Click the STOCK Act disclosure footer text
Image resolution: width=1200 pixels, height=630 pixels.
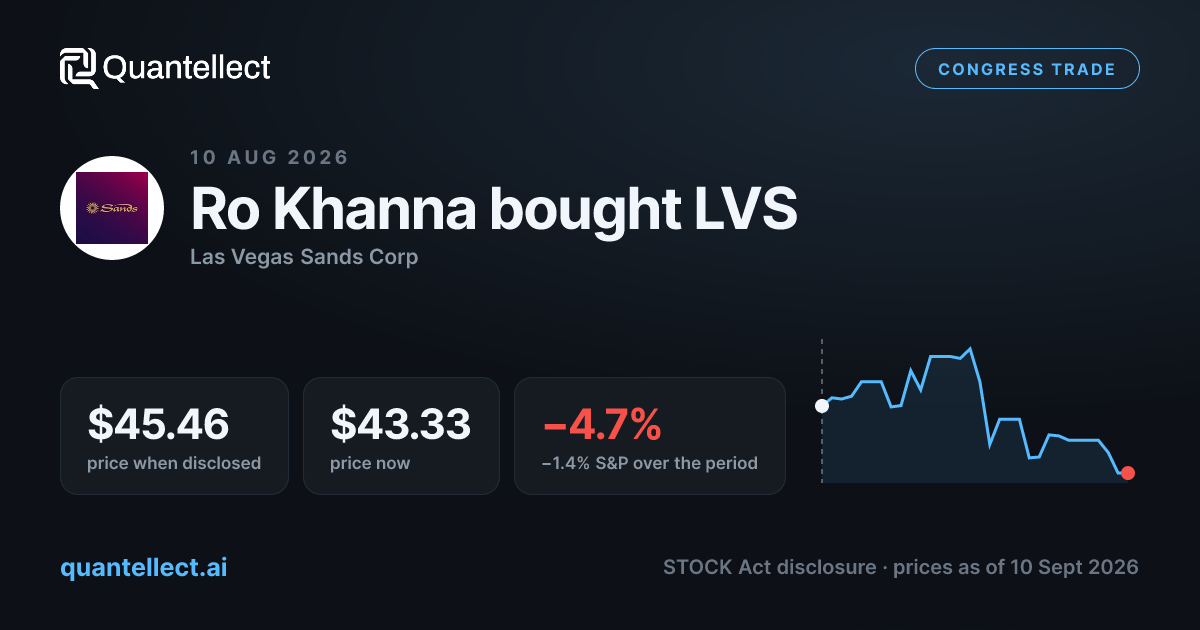(768, 567)
